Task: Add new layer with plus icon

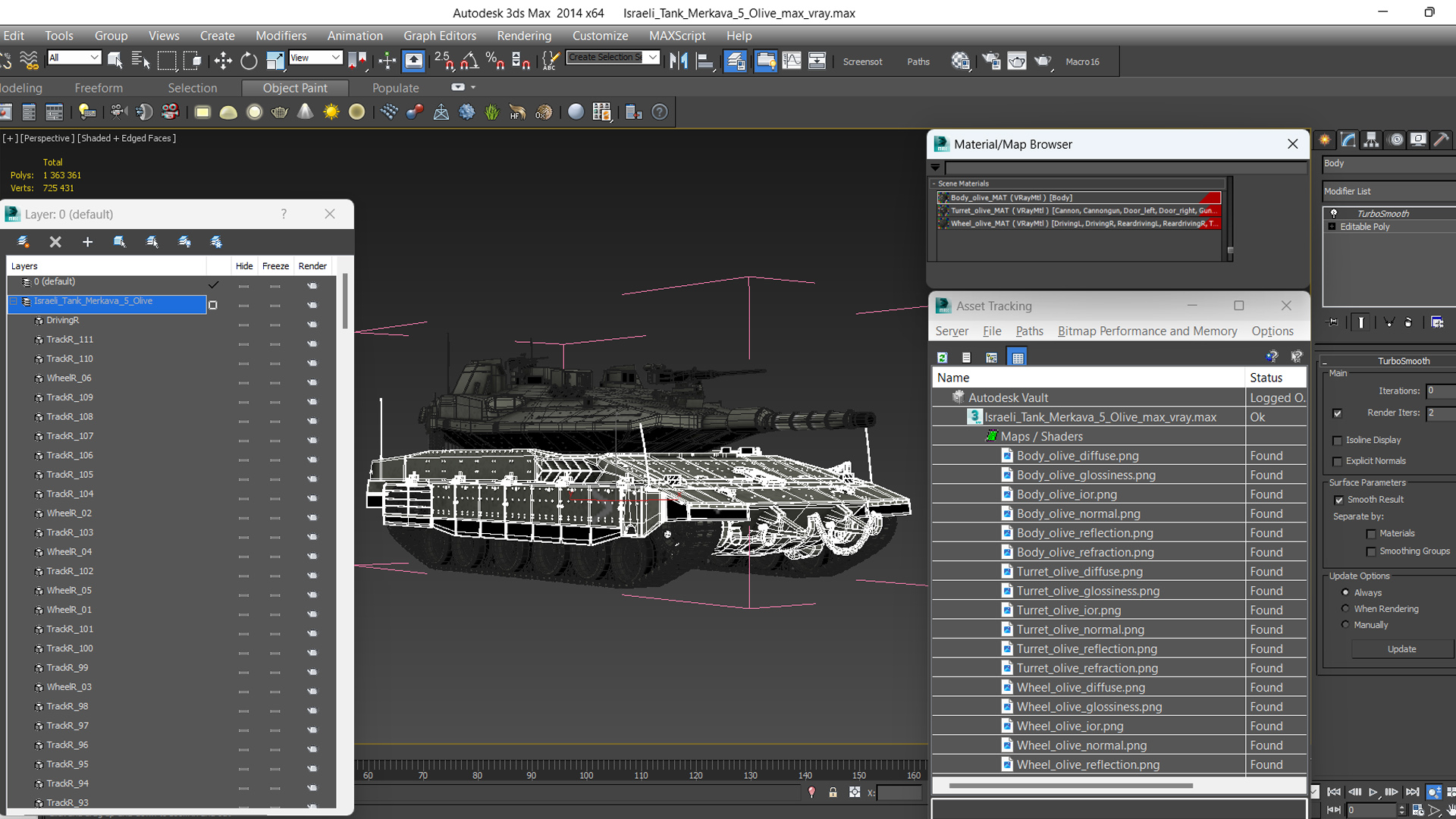Action: click(x=87, y=242)
